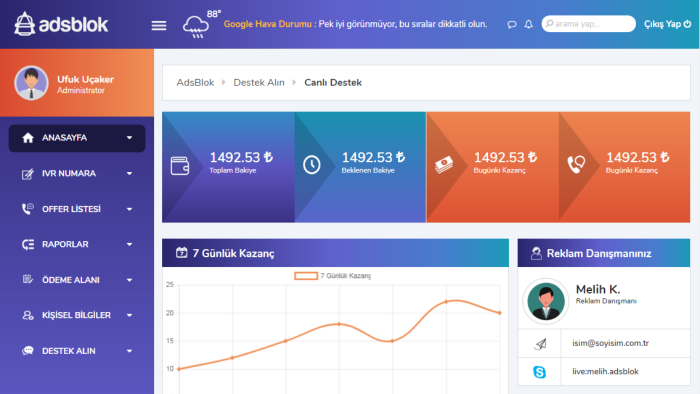The width and height of the screenshot is (700, 394).
Task: Click the user icon beside KİŞİSEL BİLGİLER
Action: coord(28,315)
